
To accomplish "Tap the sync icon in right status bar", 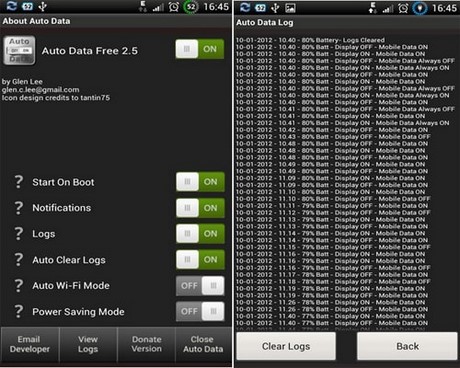I will [x=245, y=7].
